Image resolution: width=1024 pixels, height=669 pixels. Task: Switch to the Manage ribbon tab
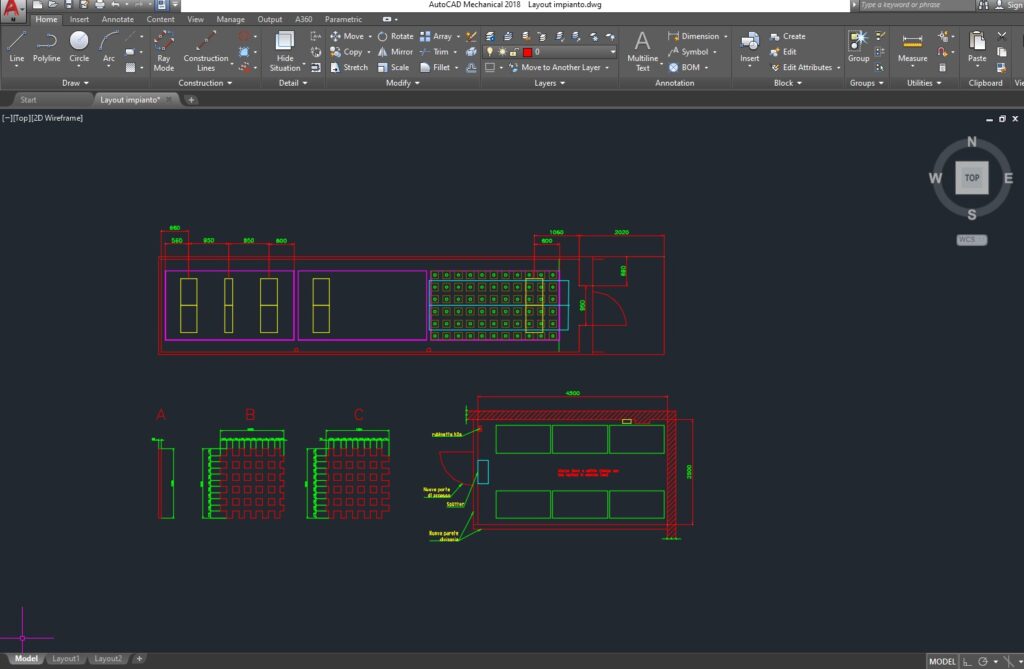(231, 20)
